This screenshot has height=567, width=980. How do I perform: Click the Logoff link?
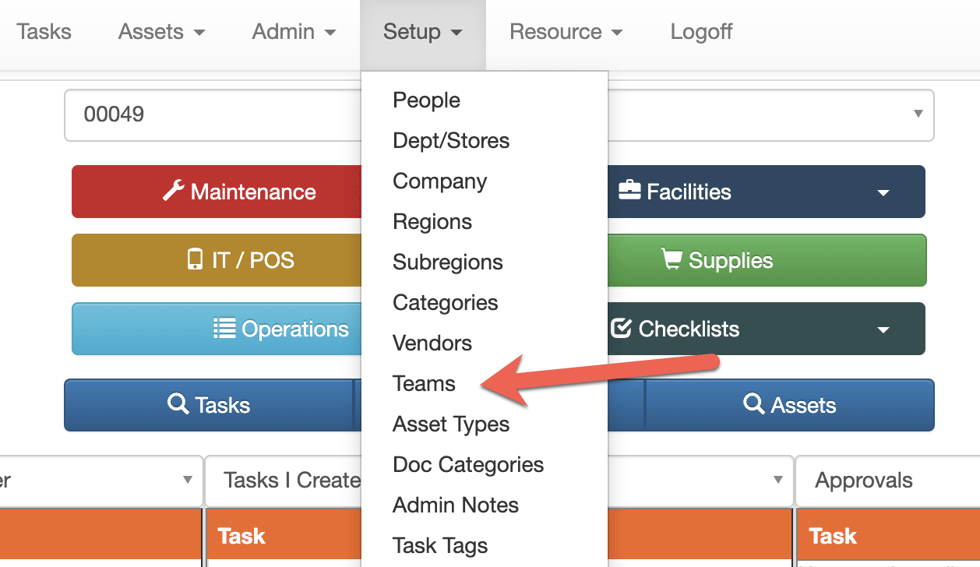pos(701,31)
